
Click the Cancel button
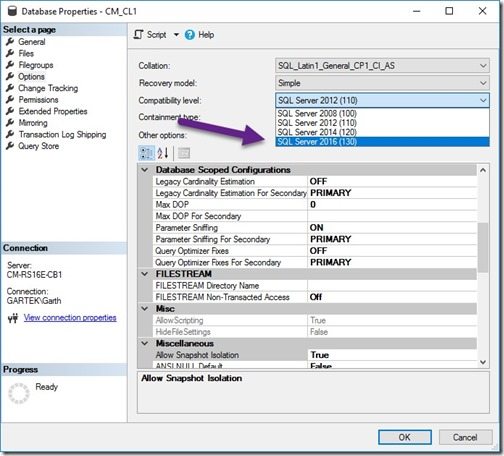[465, 437]
